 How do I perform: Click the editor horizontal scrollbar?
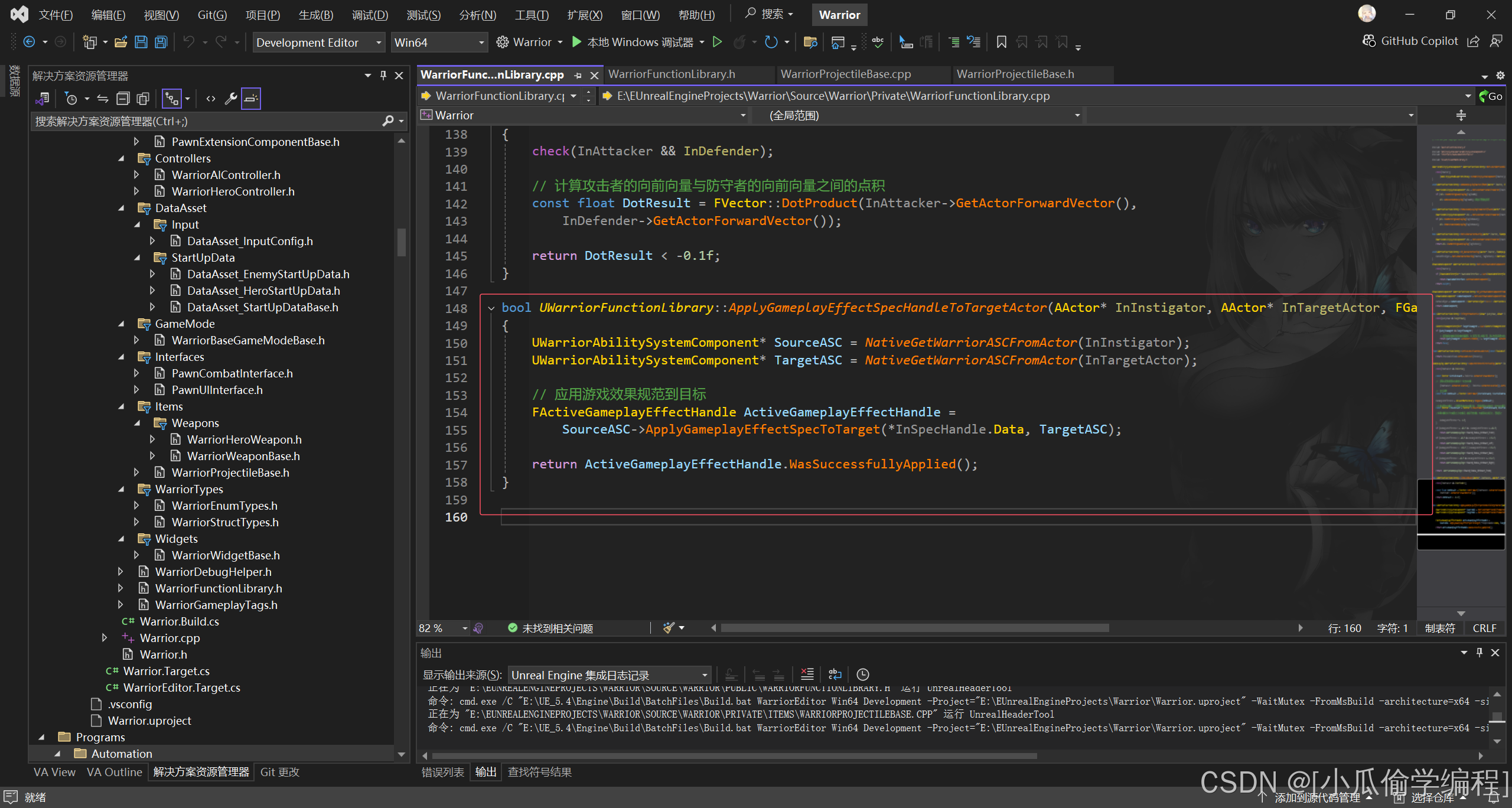[x=914, y=628]
